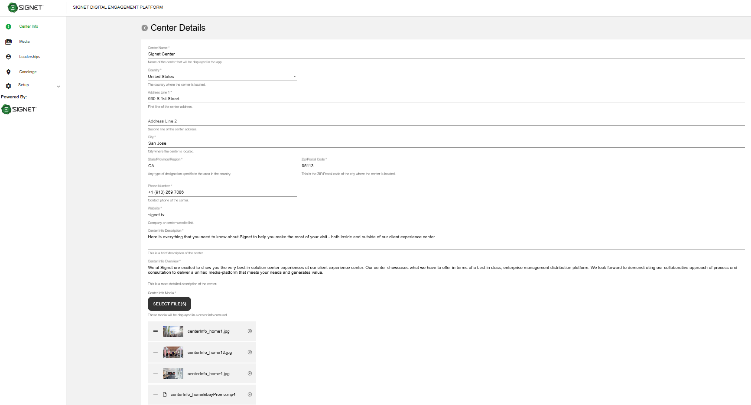This screenshot has width=751, height=405.
Task: Click the third media file name text
Action: [208, 373]
